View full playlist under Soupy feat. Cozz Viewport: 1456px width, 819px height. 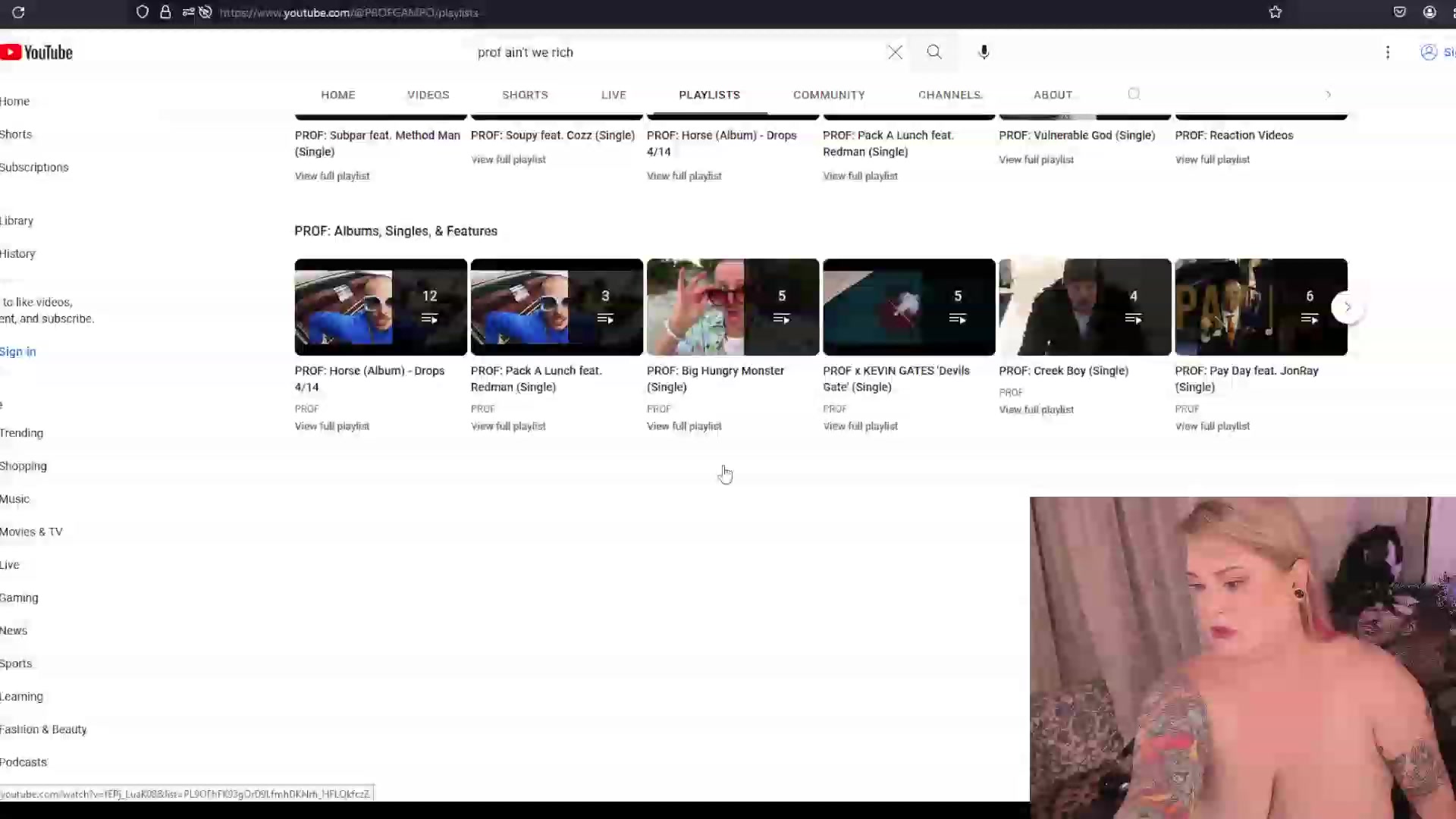point(508,159)
